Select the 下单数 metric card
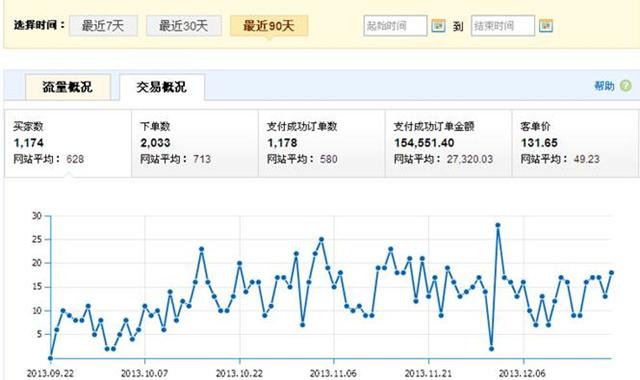 pos(195,143)
